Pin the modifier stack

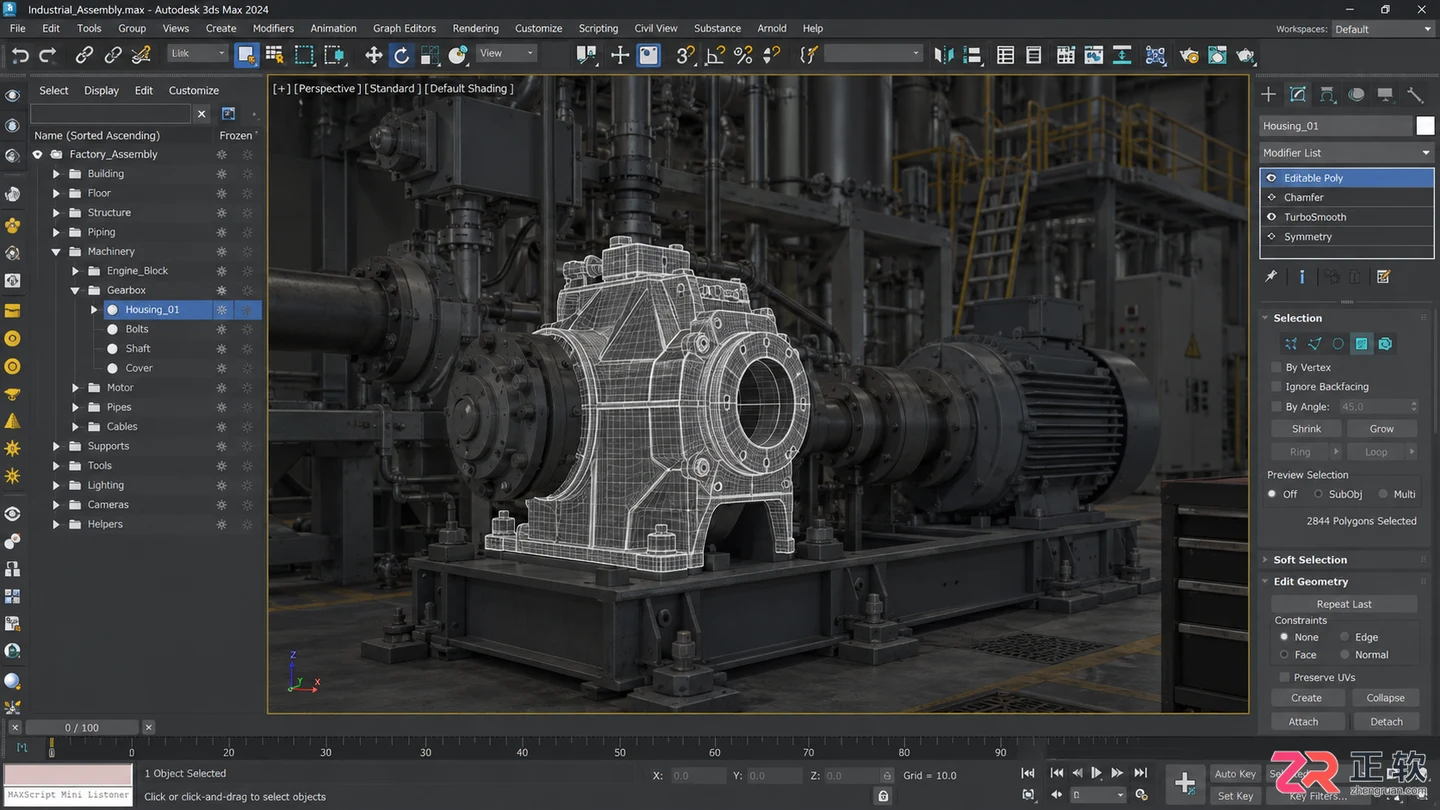tap(1271, 277)
